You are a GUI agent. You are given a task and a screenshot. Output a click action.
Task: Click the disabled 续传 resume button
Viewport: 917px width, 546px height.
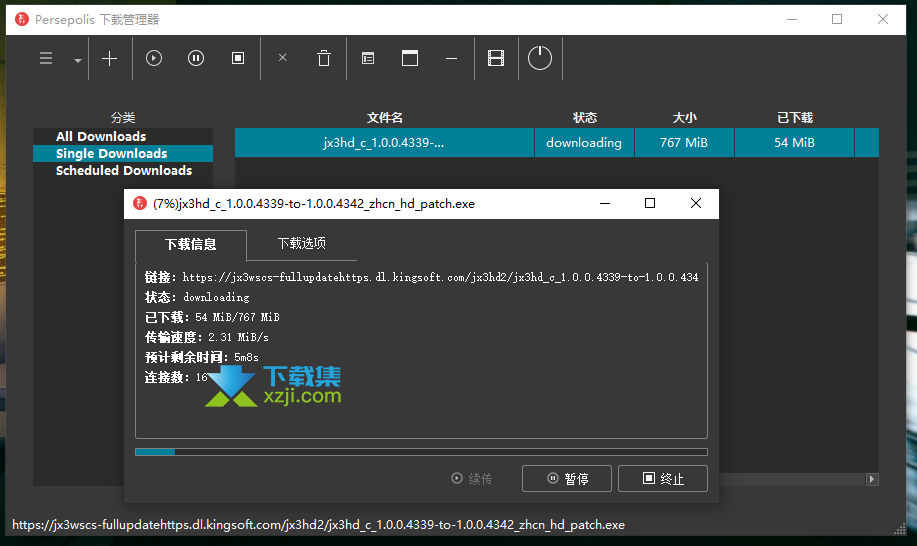(471, 479)
